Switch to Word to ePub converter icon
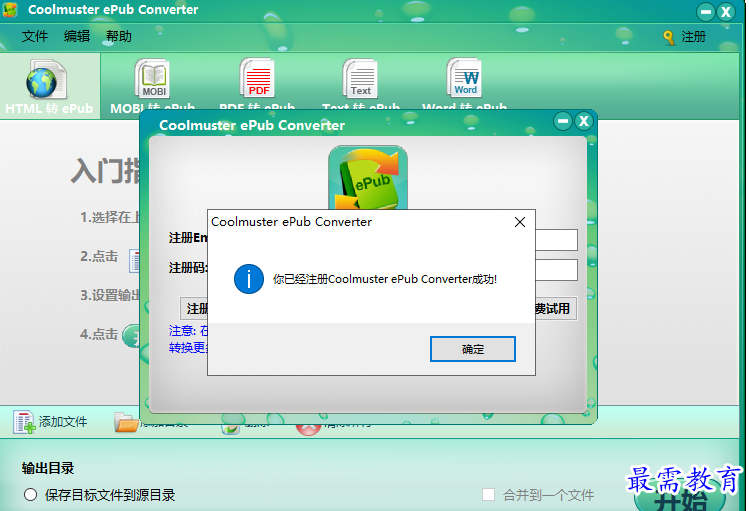749x511 pixels. tap(464, 78)
